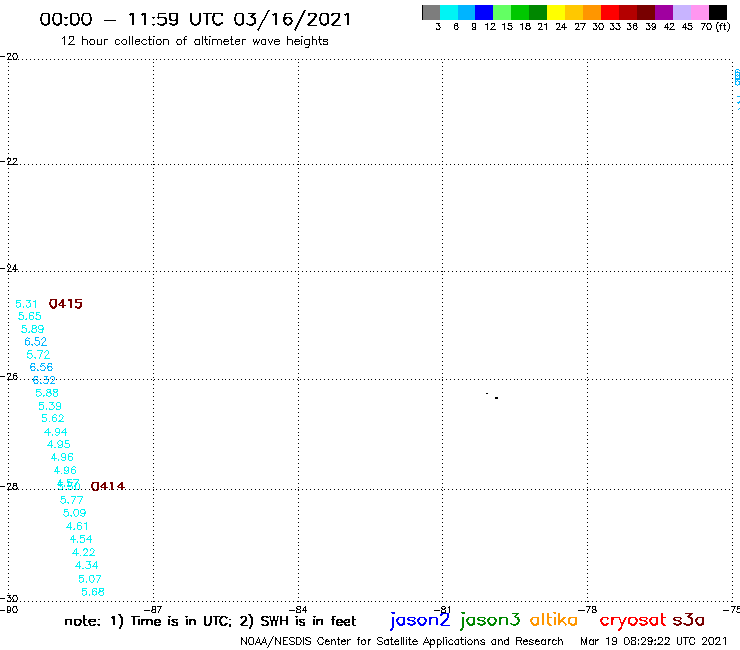
Task: Select the black swatch ending the legend
Action: click(718, 12)
